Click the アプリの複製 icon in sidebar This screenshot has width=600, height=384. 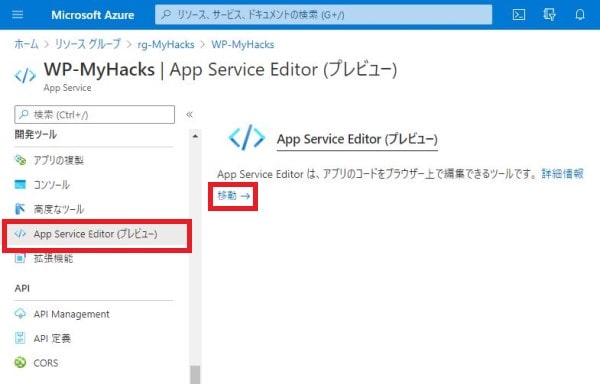coord(20,160)
